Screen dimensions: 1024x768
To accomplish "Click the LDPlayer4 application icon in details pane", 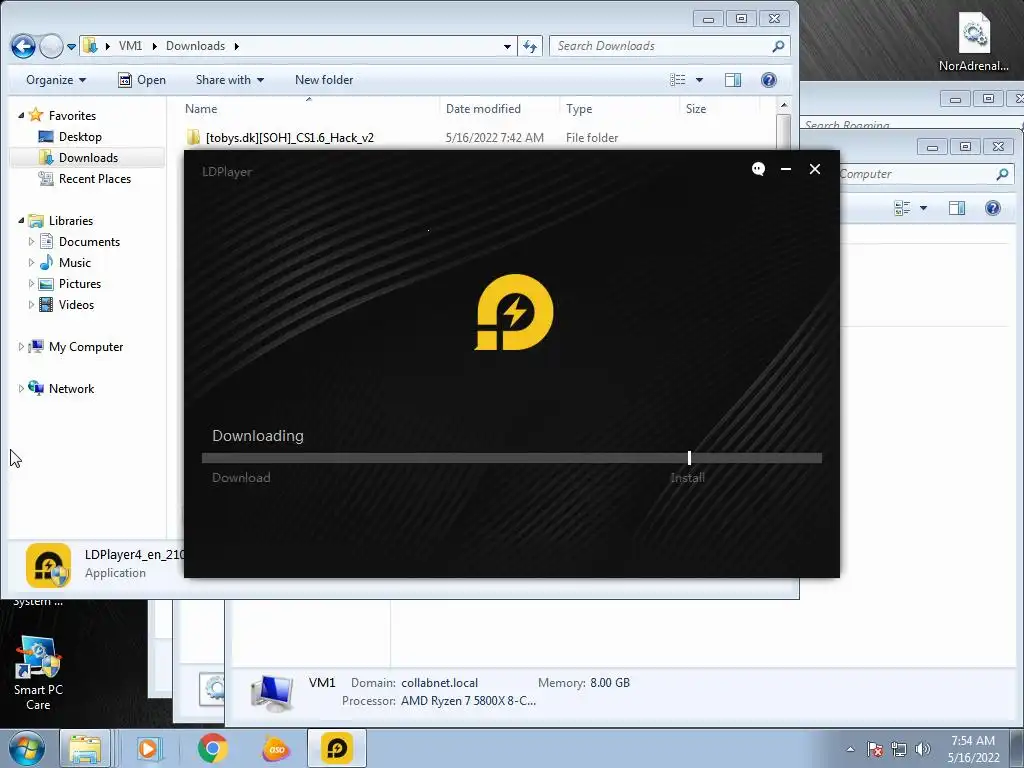I will coord(48,565).
